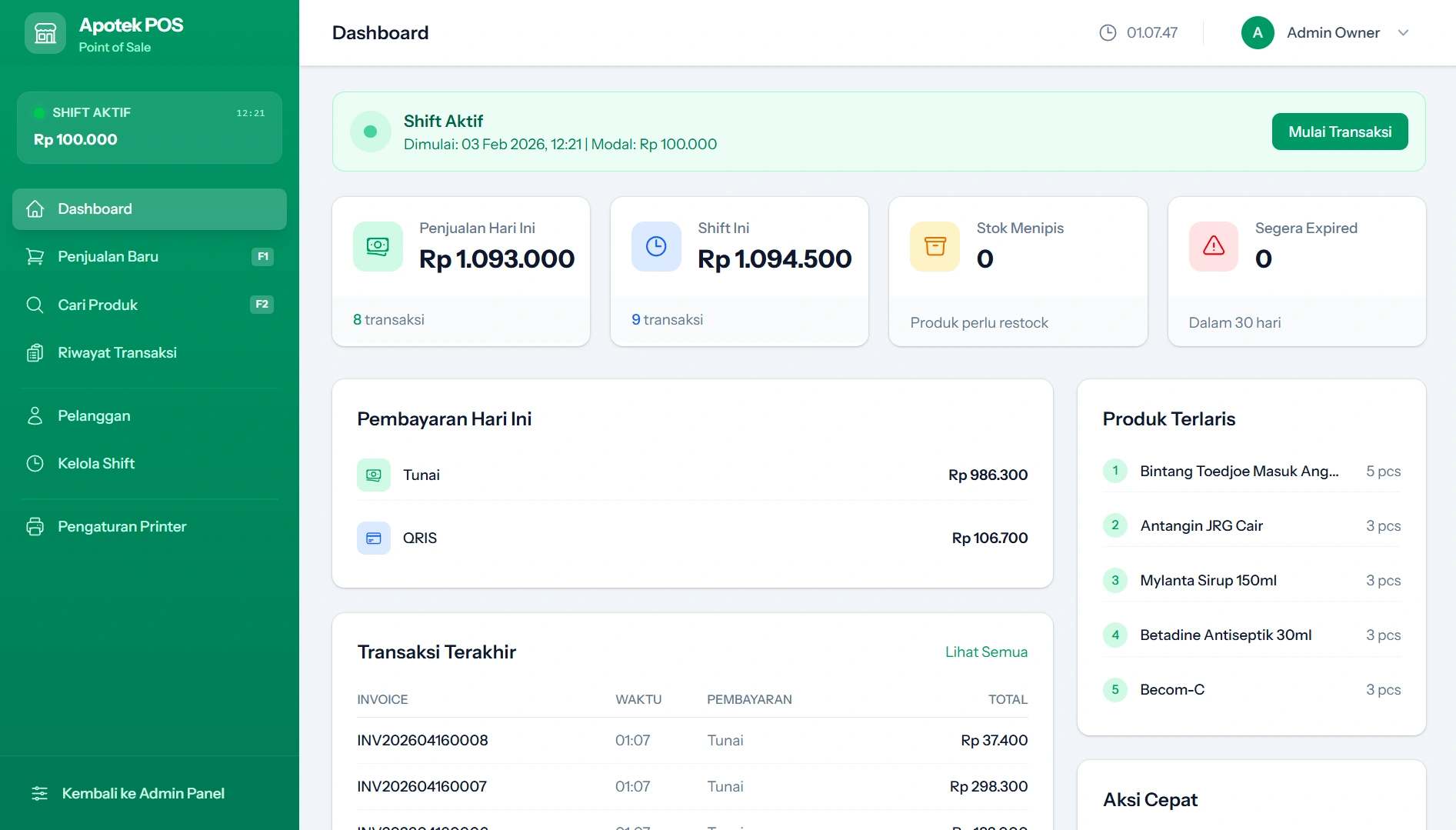Open the Shift Ini stat card
This screenshot has width=1456, height=830.
(x=739, y=272)
